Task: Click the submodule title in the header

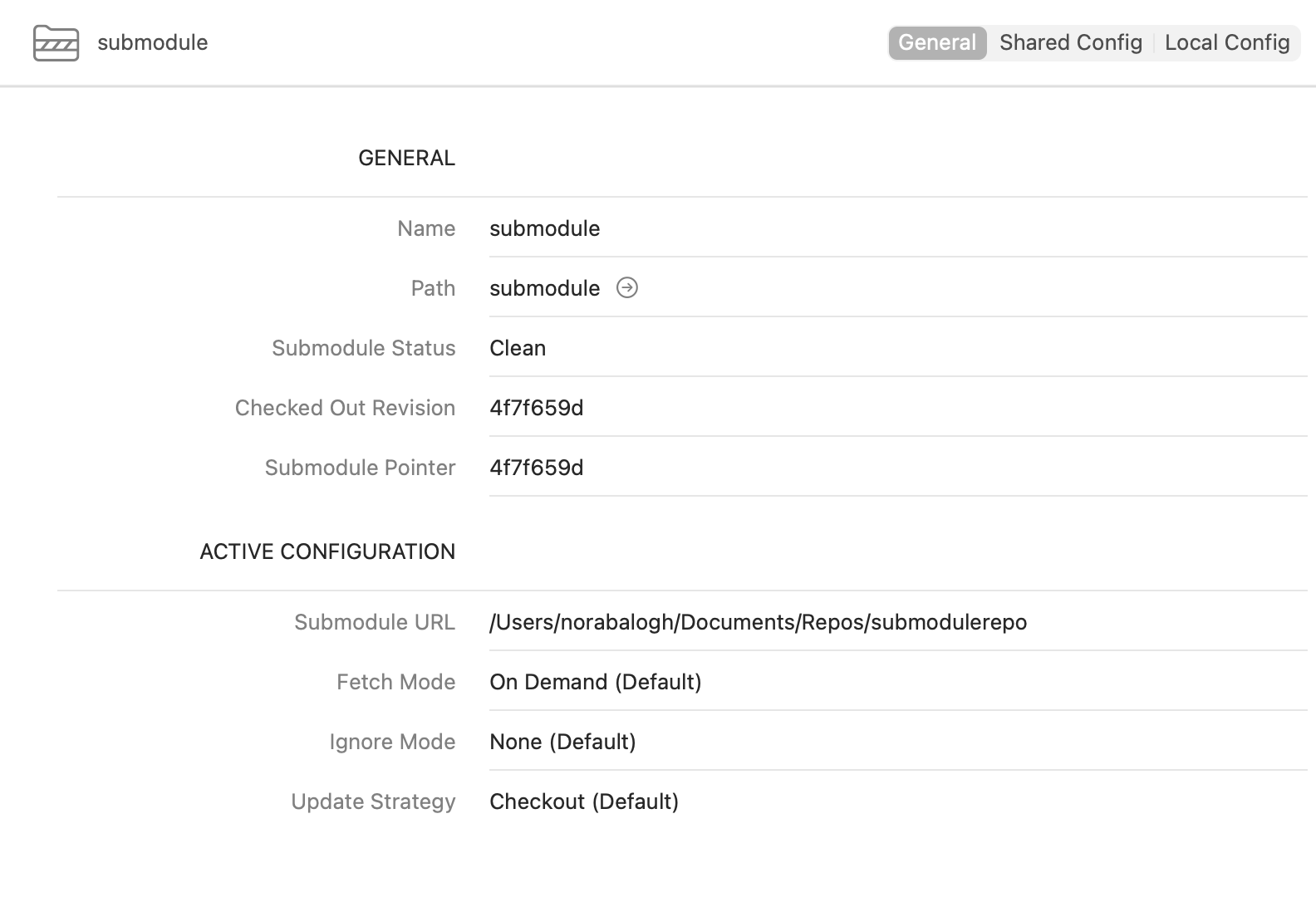Action: 152,42
